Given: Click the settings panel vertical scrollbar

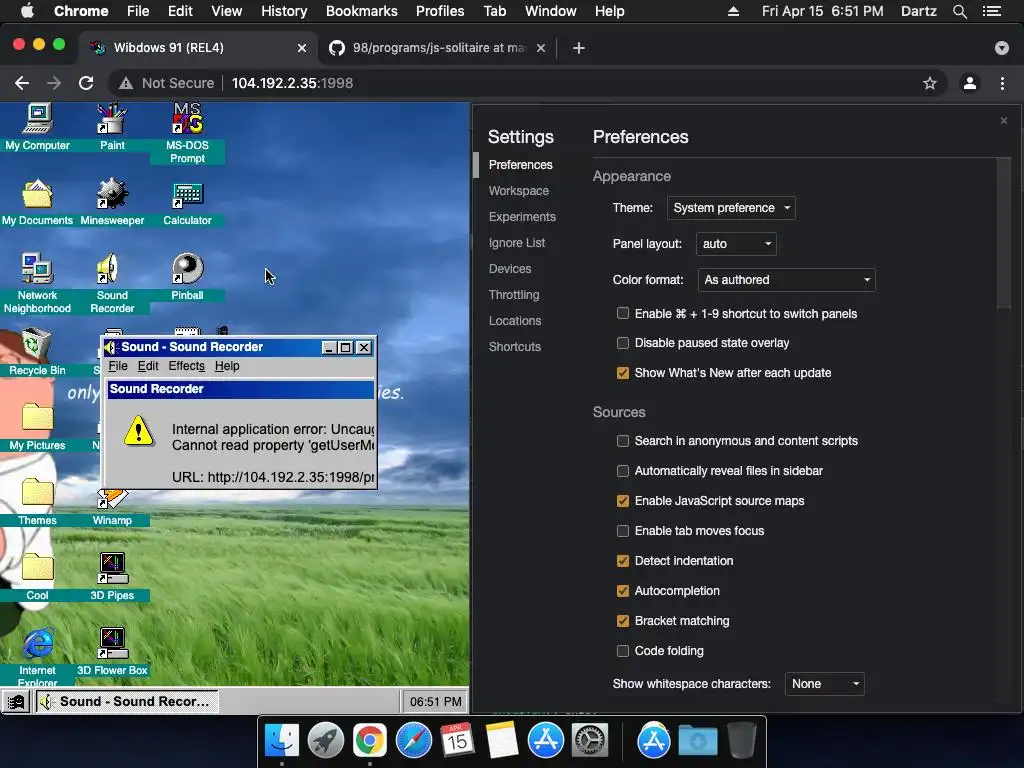Looking at the screenshot, I should pyautogui.click(x=1004, y=235).
